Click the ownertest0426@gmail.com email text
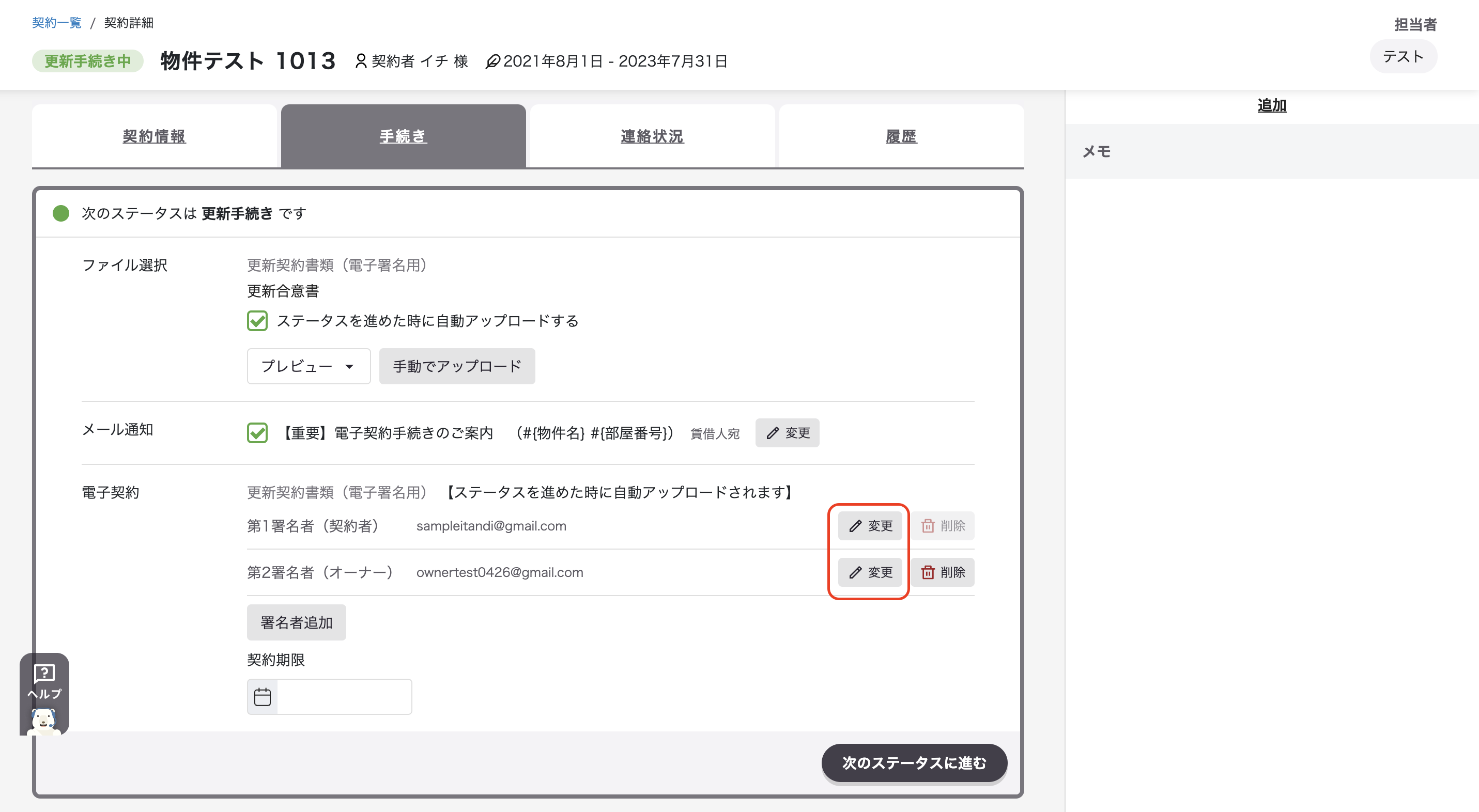Screen dimensions: 1479x812 (500, 572)
